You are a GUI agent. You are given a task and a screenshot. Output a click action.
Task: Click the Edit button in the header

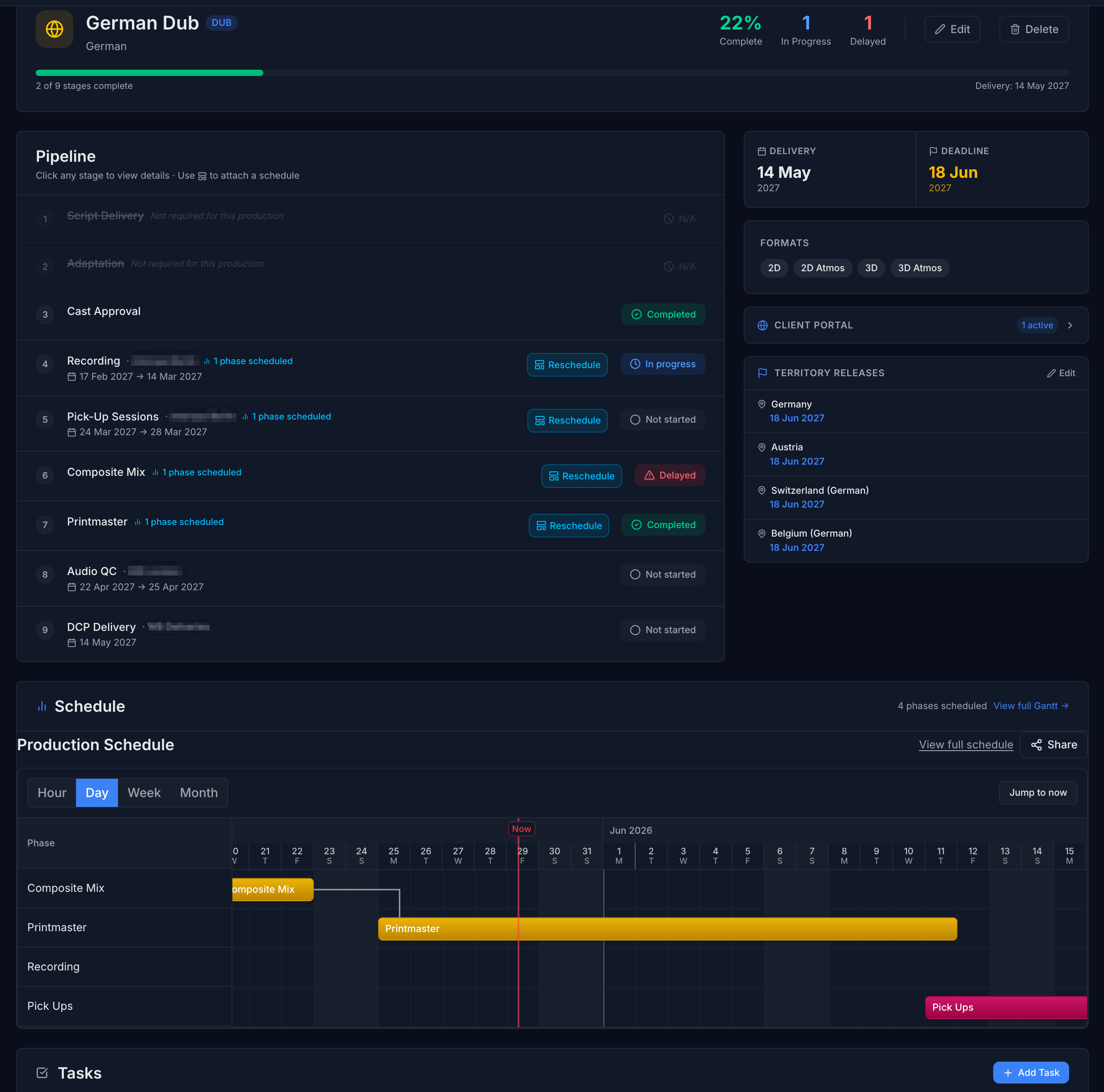pyautogui.click(x=952, y=29)
